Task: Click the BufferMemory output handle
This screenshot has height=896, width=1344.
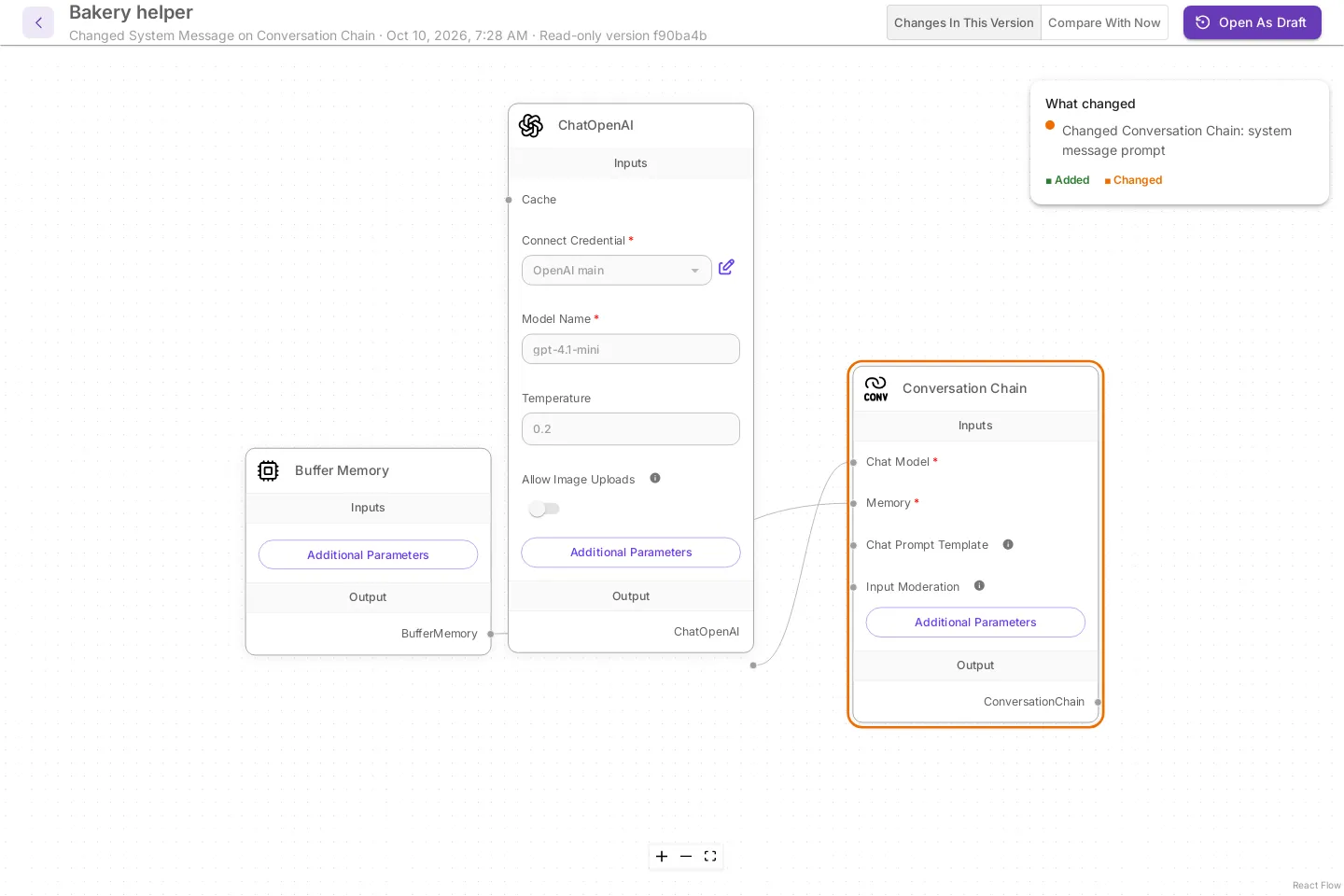Action: pos(491,634)
